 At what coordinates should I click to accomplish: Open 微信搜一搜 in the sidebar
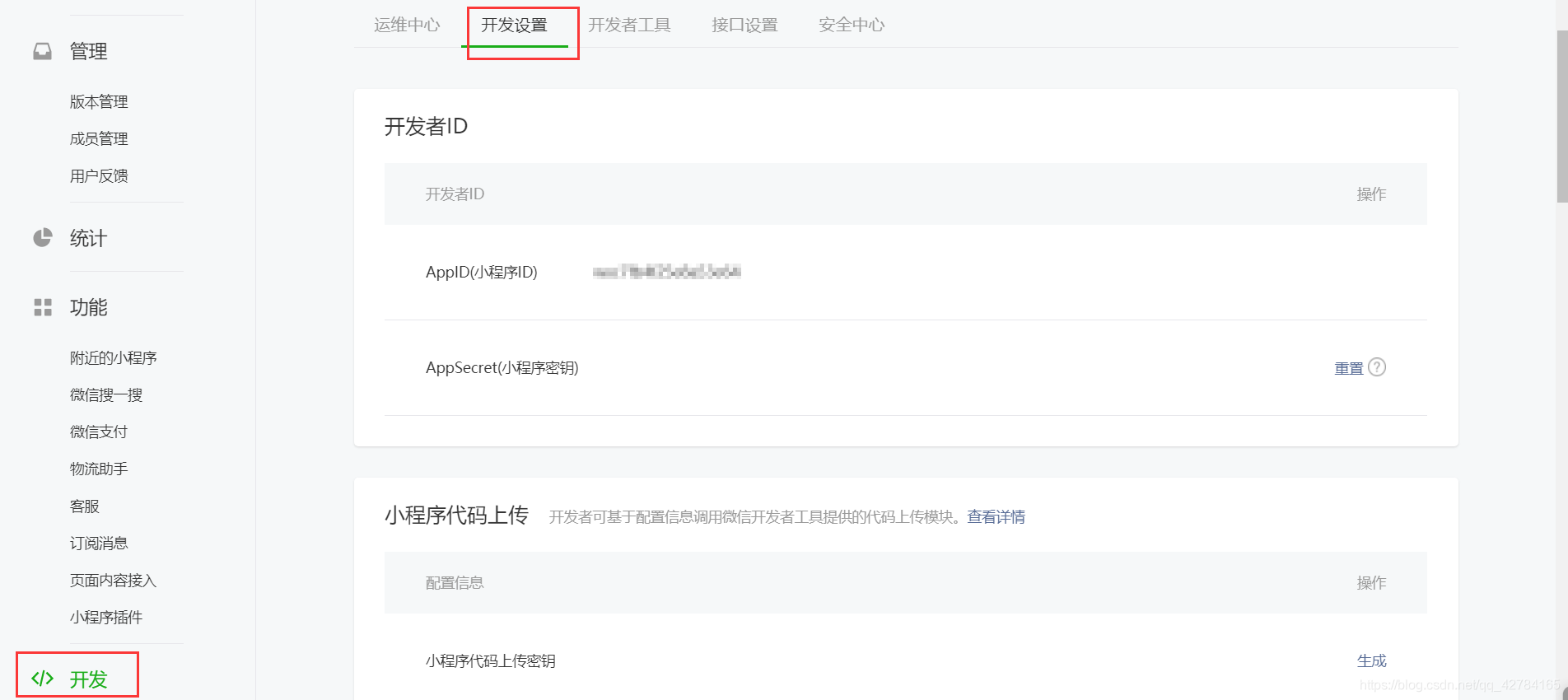[x=106, y=394]
